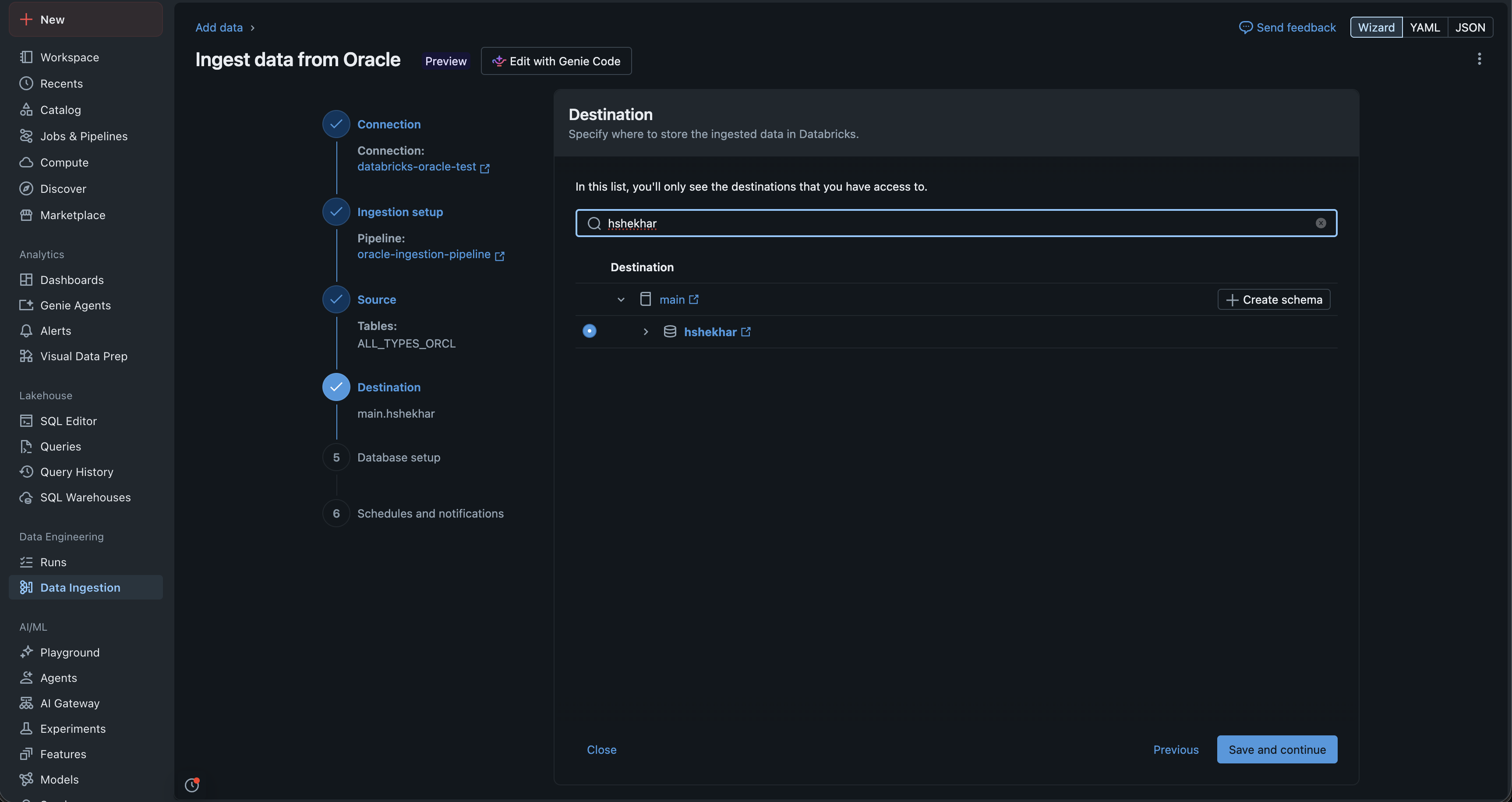Go to Schedules and notifications step 6

(x=430, y=513)
